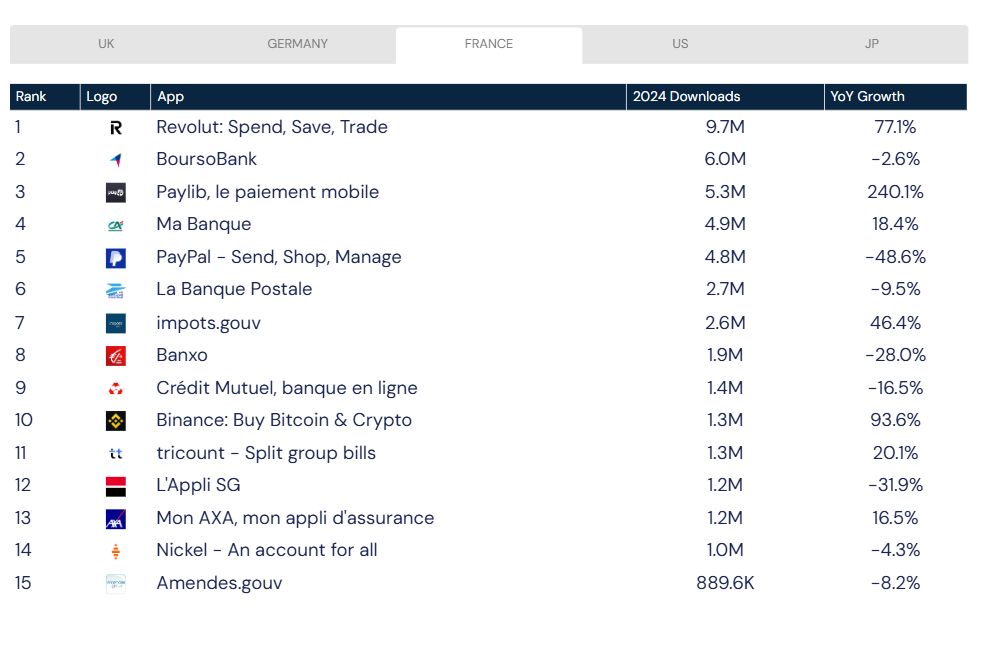Click the Mon AXA logo icon

coord(116,519)
